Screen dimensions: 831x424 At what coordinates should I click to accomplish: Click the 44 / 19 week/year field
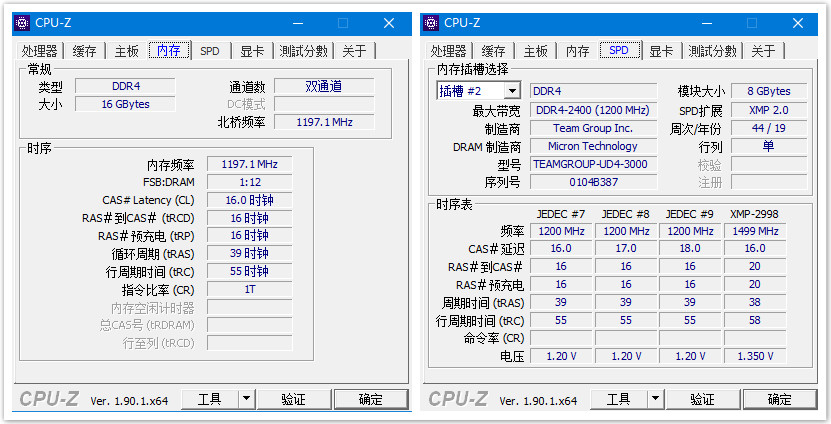point(769,128)
